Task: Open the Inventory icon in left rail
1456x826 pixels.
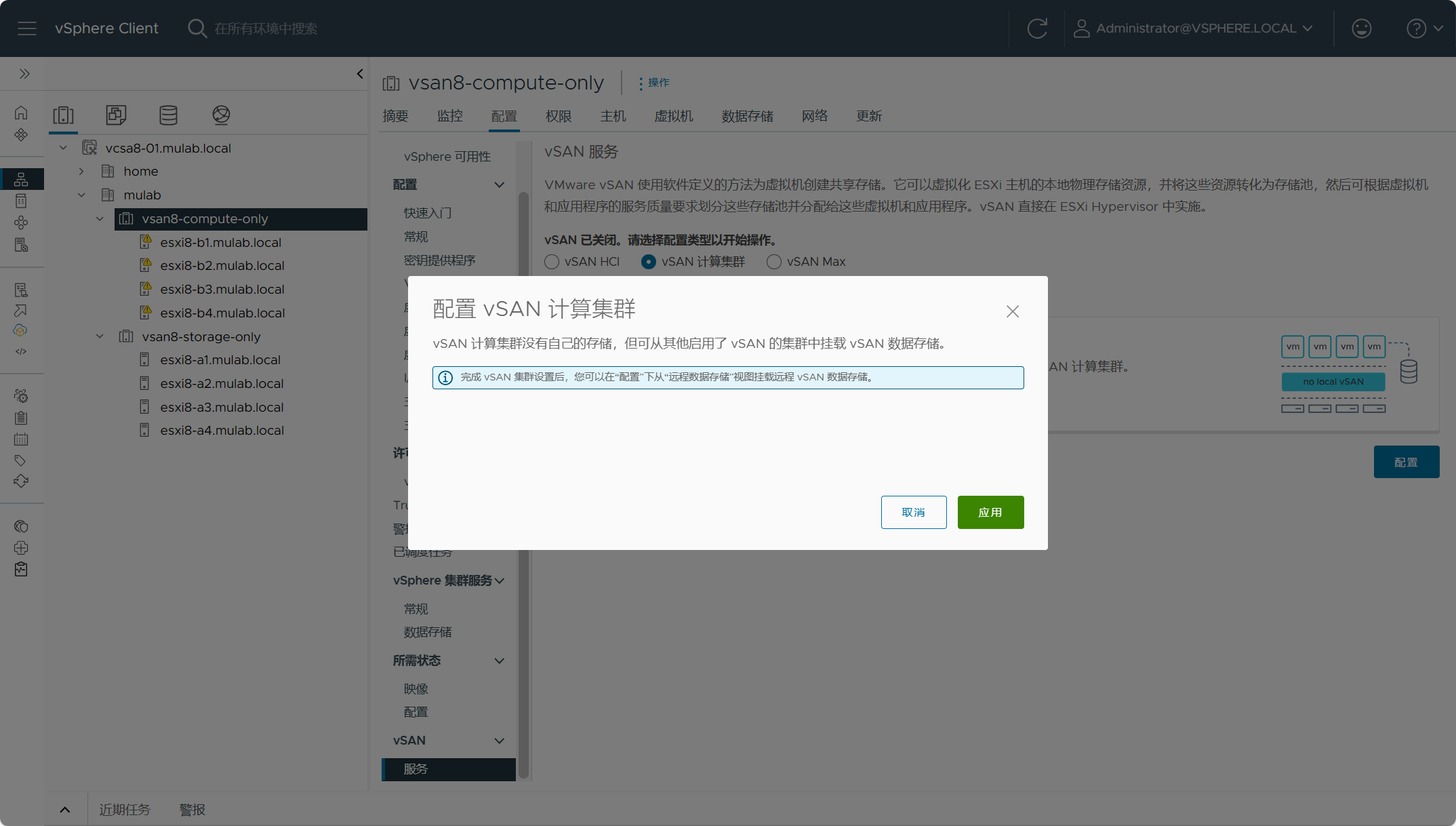Action: [21, 179]
